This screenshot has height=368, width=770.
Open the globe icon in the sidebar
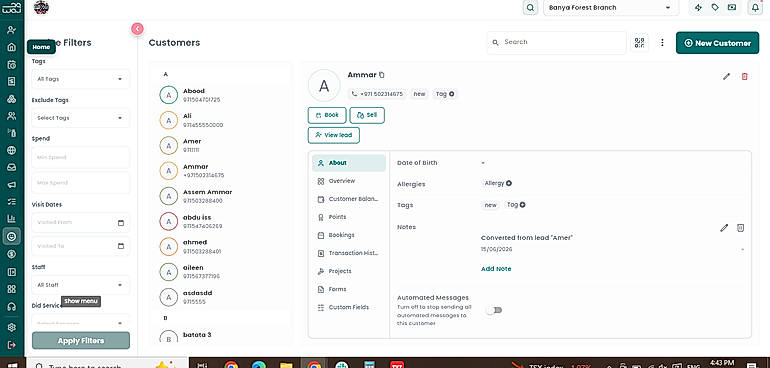pyautogui.click(x=11, y=150)
